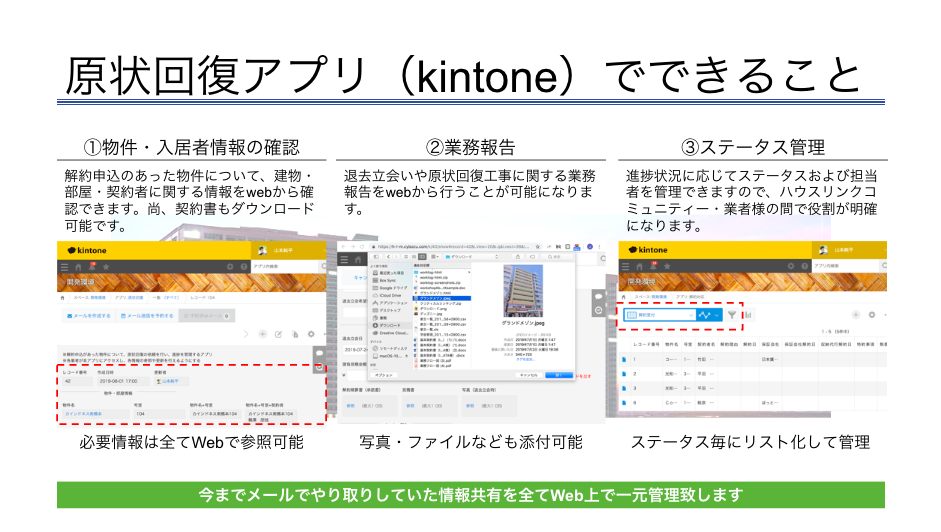Select ダウンロード in file dialog sidebar
Screen dimensions: 941x532
pyautogui.click(x=388, y=325)
